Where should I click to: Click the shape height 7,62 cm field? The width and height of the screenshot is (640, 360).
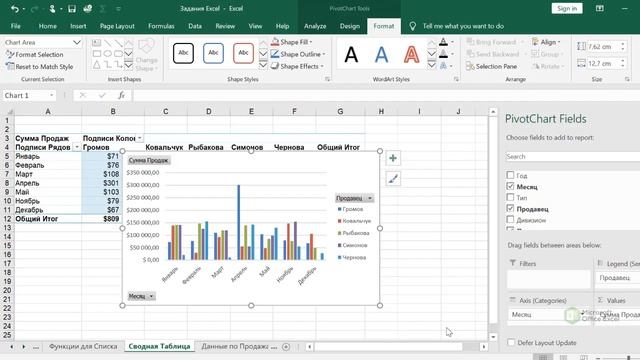click(603, 47)
